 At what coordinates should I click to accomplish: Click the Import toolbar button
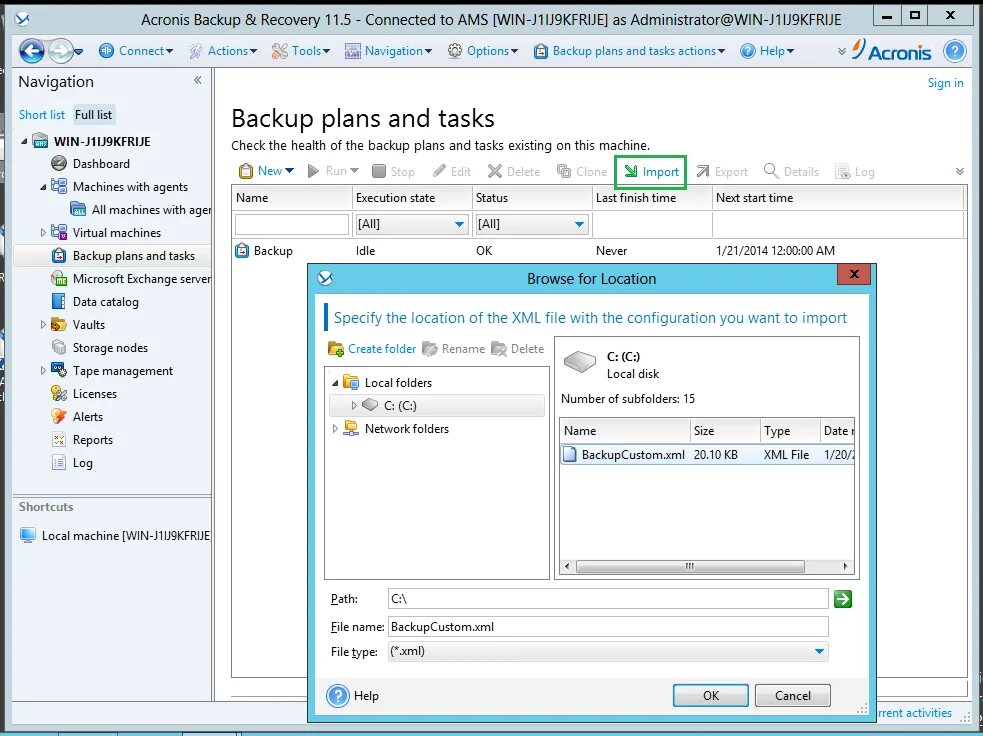[651, 172]
